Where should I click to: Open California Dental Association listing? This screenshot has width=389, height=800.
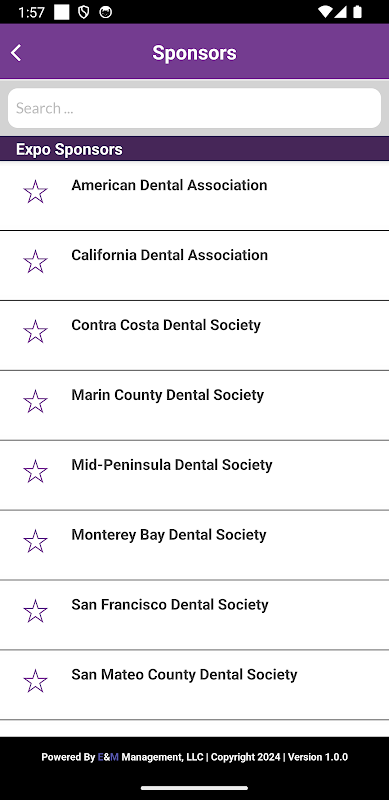click(194, 266)
